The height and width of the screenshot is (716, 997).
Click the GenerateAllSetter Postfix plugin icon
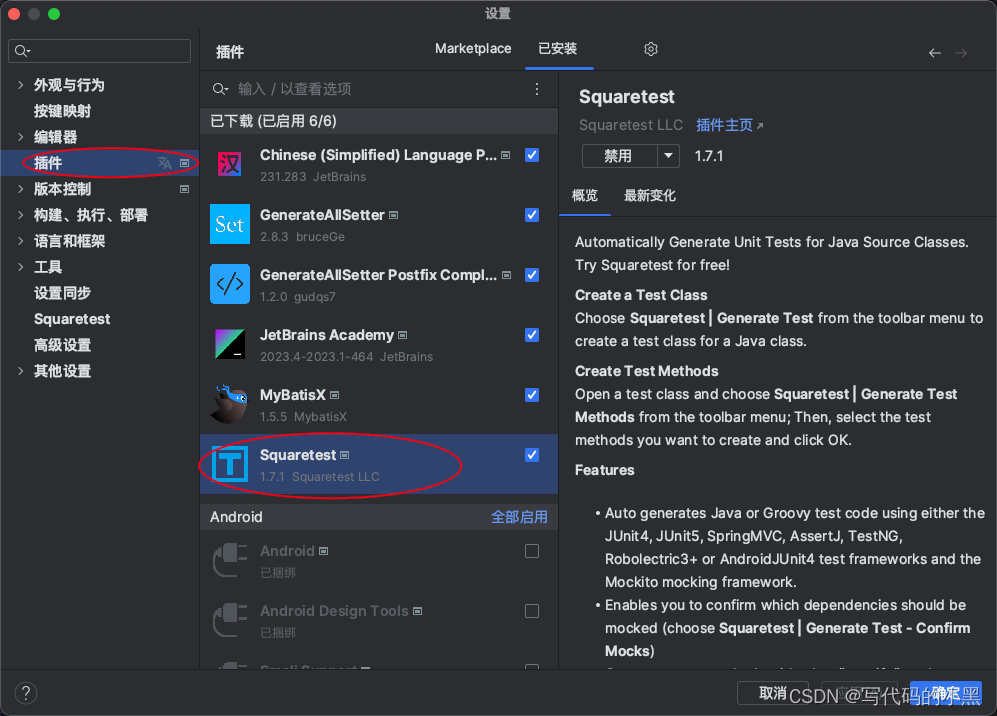click(x=230, y=284)
